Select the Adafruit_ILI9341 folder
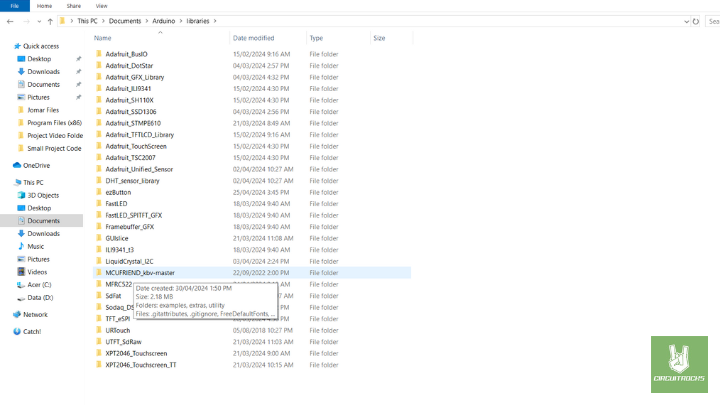Viewport: 720px width, 405px height. click(128, 89)
